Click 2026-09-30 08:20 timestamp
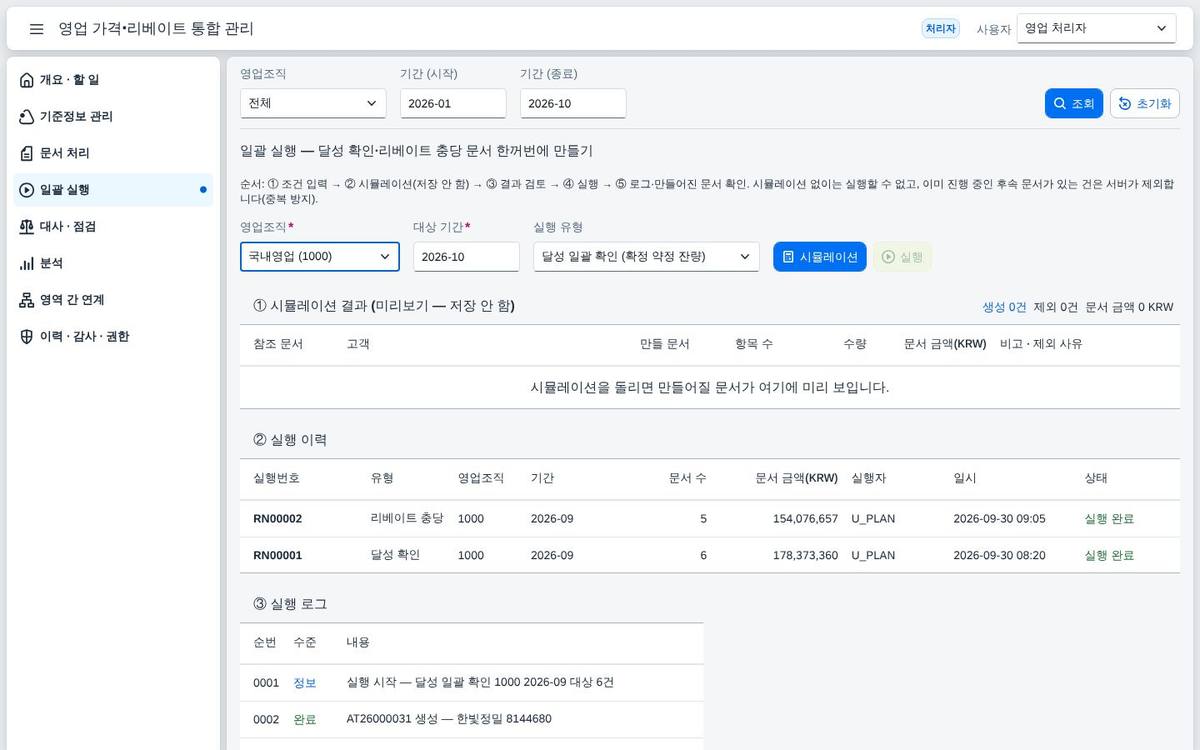 (x=999, y=555)
